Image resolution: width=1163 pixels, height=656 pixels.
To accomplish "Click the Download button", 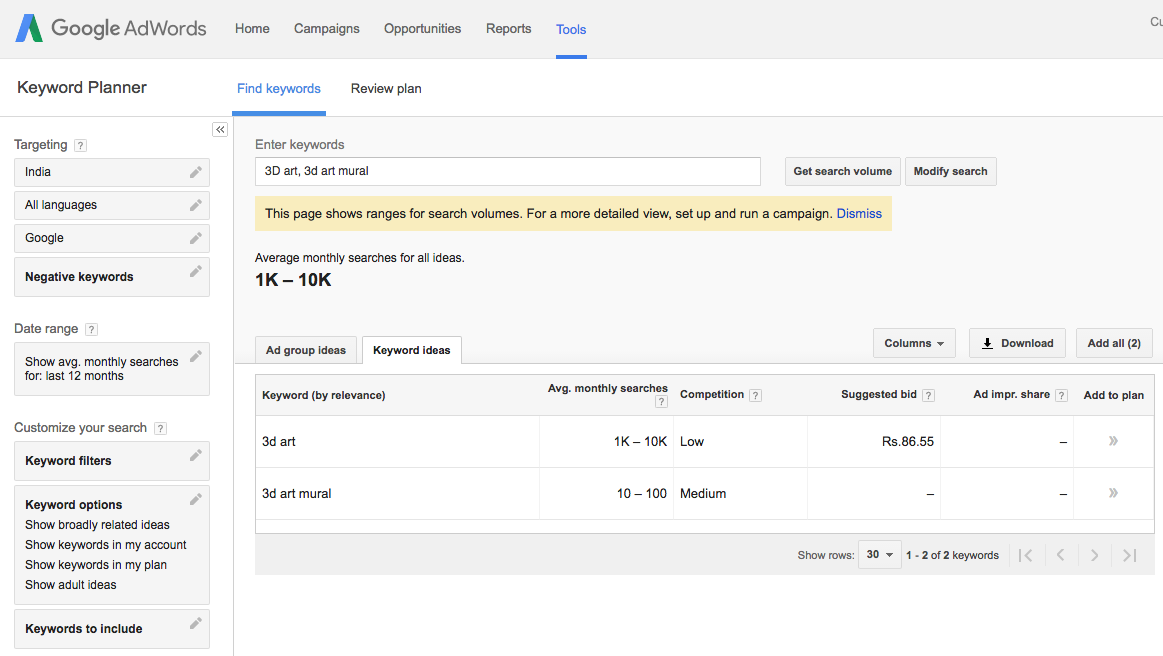I will 1017,343.
